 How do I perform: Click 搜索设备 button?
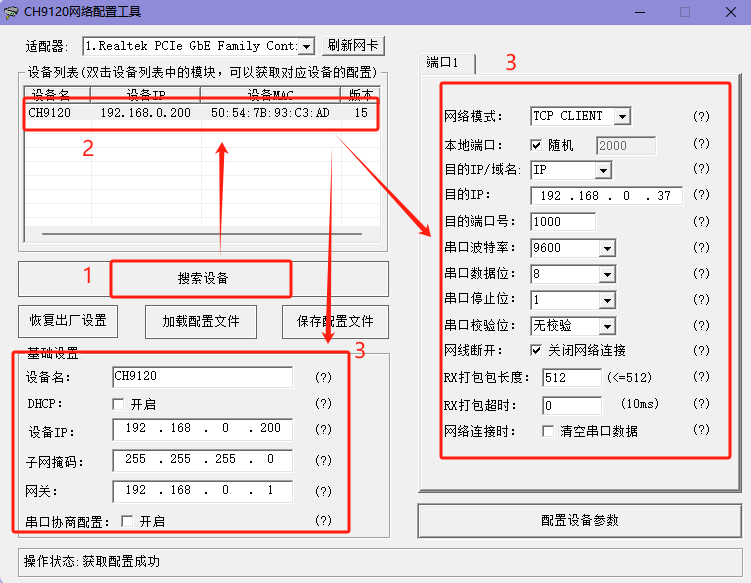click(203, 279)
